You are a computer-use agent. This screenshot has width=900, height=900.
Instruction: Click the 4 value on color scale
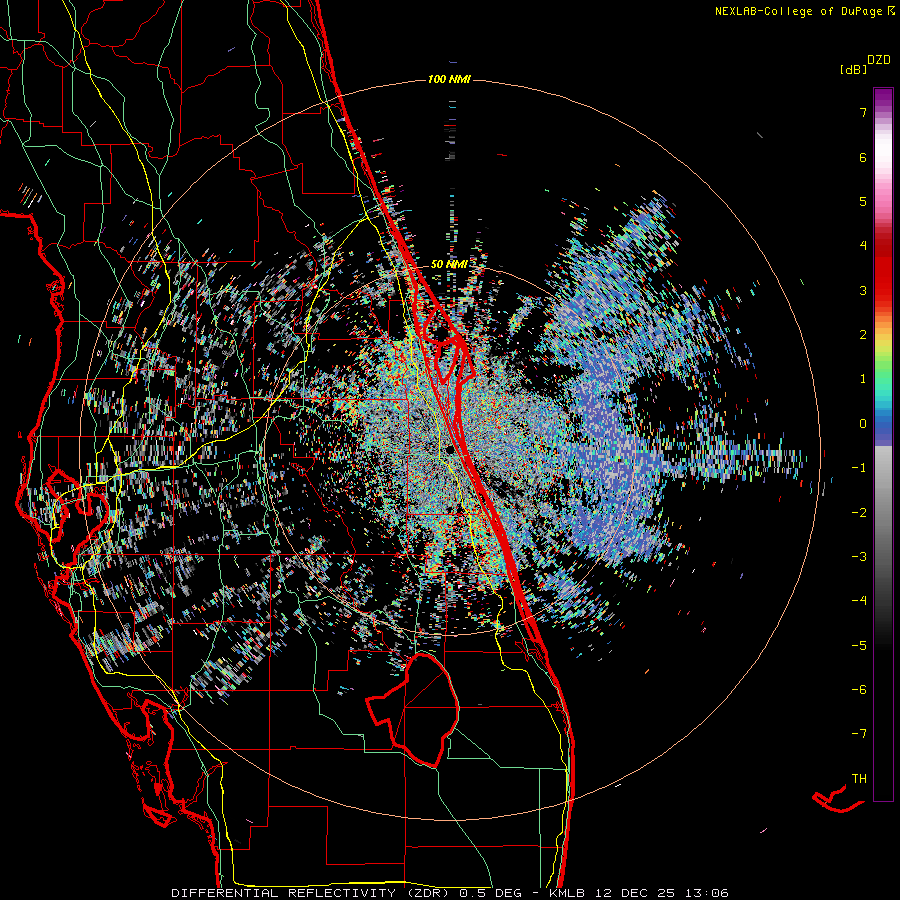point(863,246)
